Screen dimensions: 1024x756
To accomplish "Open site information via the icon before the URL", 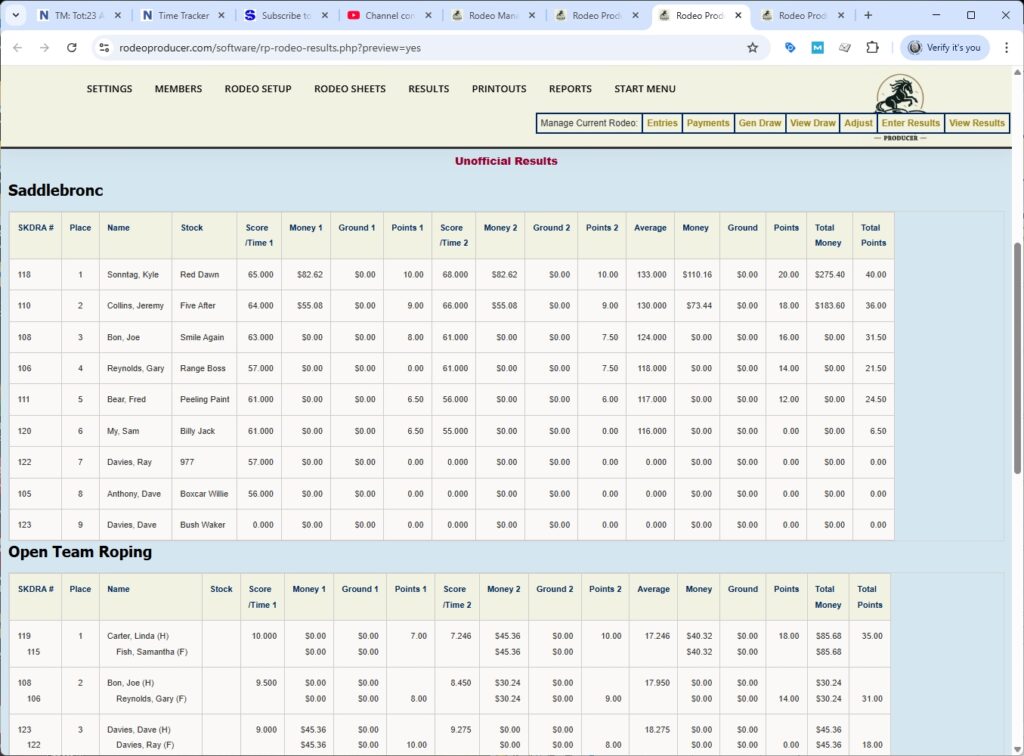I will (106, 47).
